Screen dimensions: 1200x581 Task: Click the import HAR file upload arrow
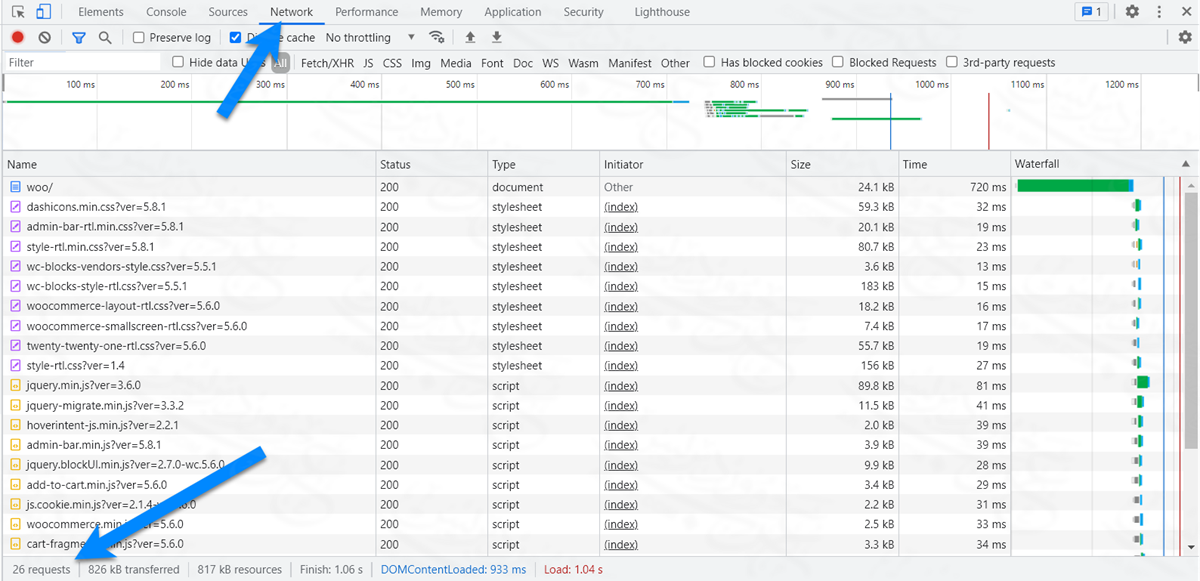coord(470,38)
